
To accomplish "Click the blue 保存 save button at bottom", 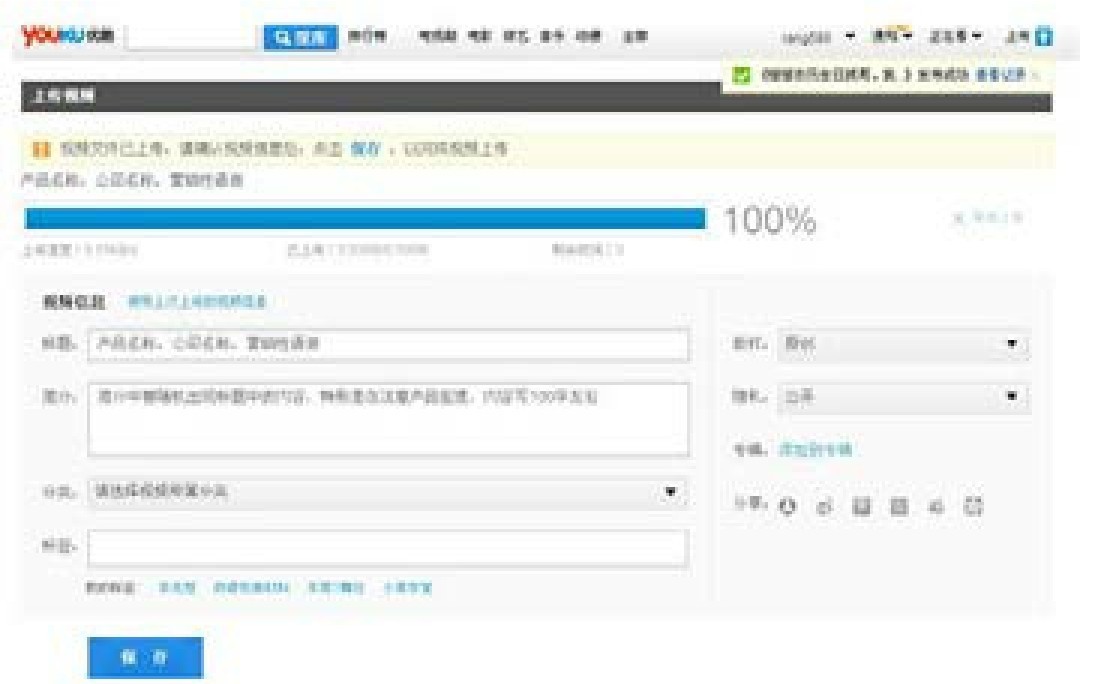I will click(x=145, y=658).
